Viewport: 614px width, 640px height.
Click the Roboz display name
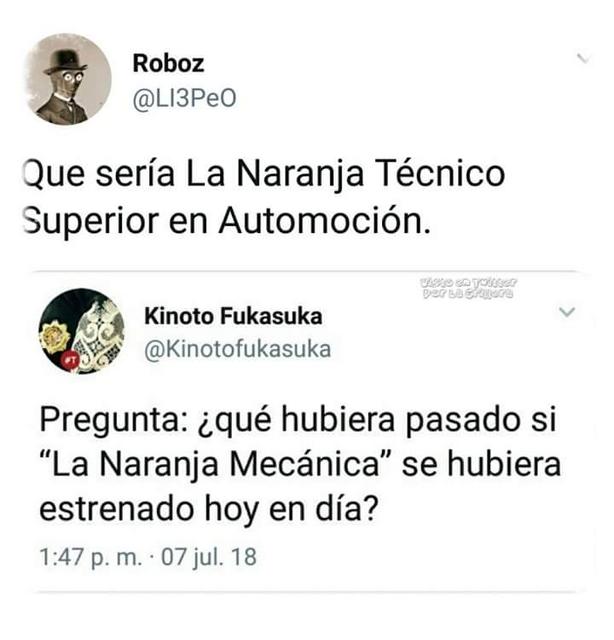168,63
